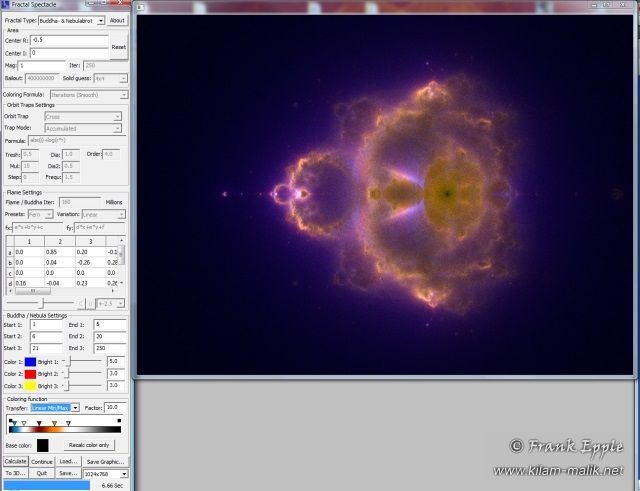Screen dimensions: 640x491
Task: Click the Quit button
Action: pyautogui.click(x=42, y=473)
